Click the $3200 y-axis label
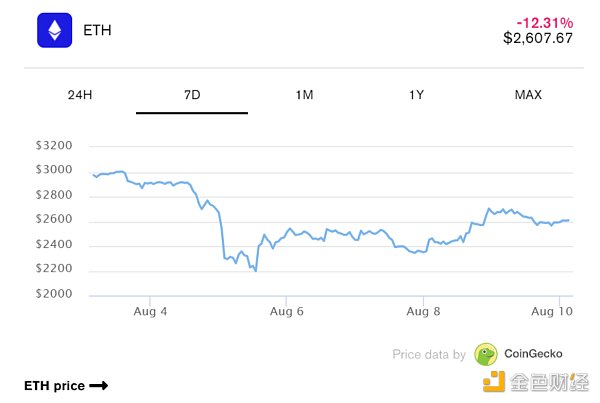Viewport: 600px width, 403px height. click(53, 145)
